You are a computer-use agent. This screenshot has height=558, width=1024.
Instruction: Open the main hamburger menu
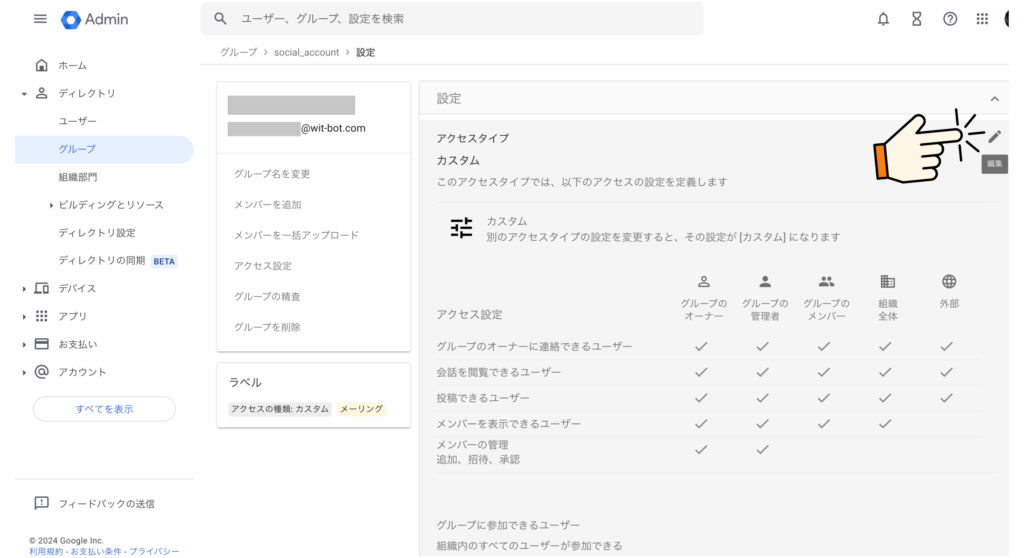[40, 19]
